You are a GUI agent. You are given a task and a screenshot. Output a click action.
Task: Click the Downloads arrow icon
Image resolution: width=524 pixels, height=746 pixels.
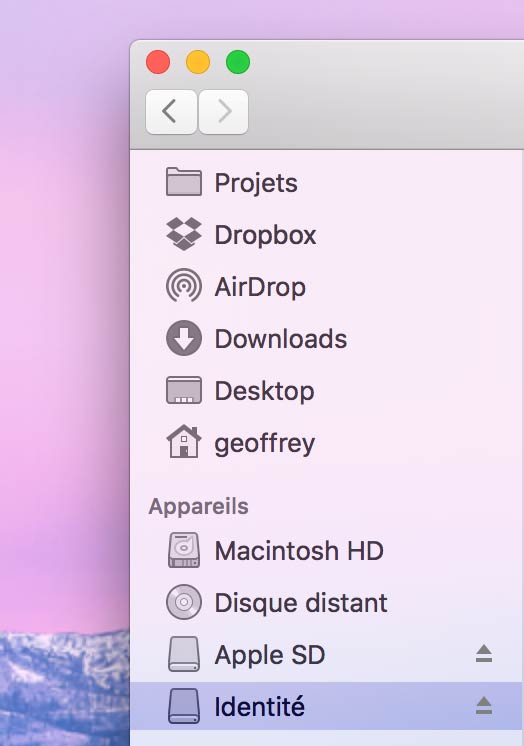tap(184, 338)
